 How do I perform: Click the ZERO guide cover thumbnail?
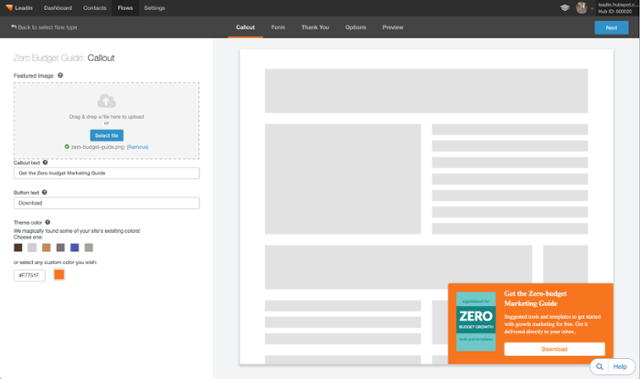(476, 321)
